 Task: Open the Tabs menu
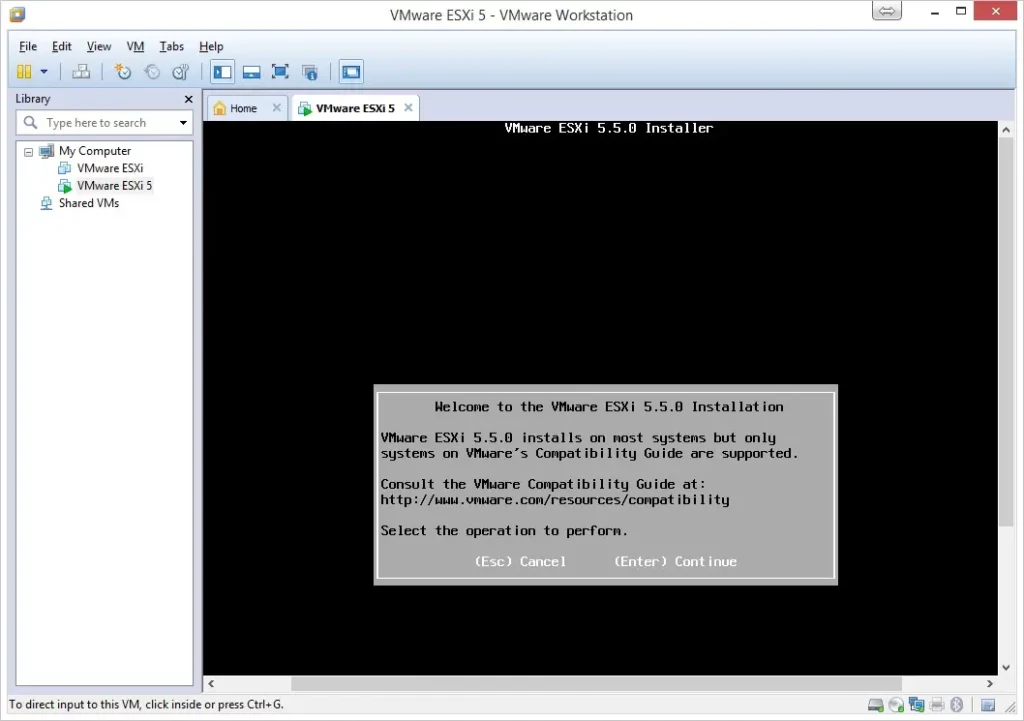[172, 46]
